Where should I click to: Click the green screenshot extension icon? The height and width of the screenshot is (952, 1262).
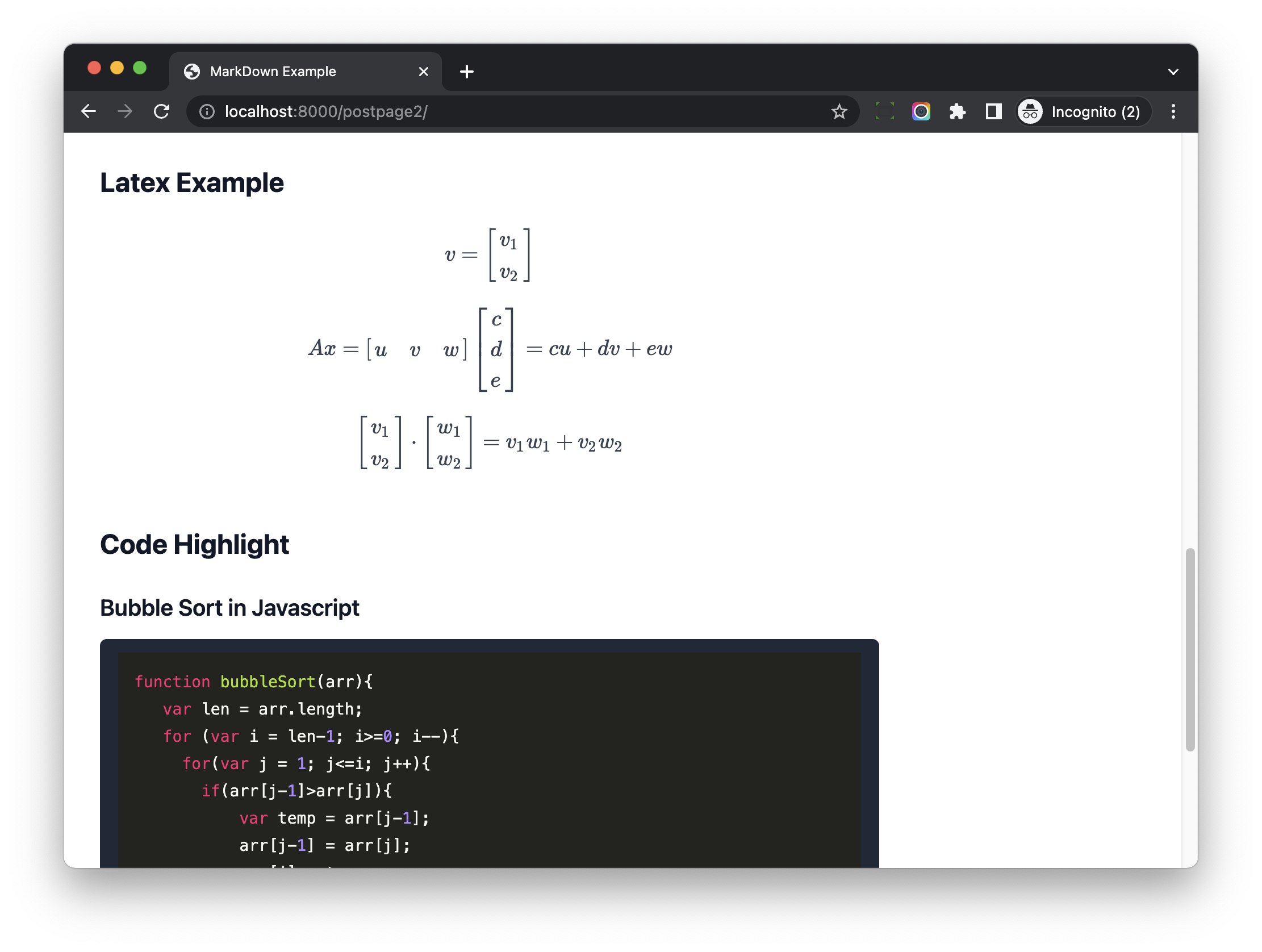click(x=884, y=111)
